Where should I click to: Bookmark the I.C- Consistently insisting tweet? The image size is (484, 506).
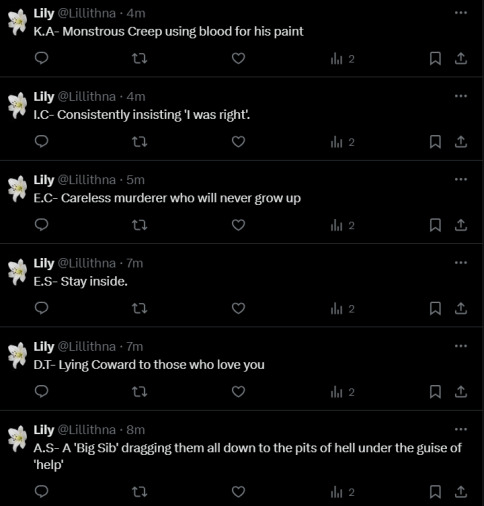coord(435,142)
